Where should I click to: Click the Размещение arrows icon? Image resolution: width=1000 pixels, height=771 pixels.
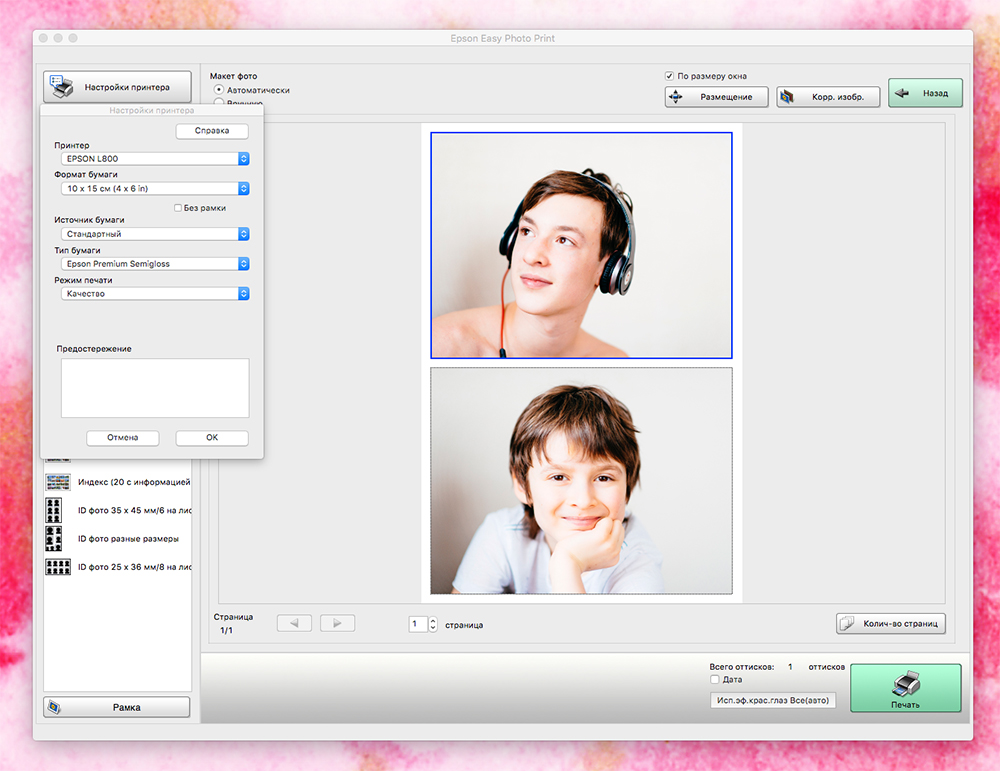[x=677, y=97]
